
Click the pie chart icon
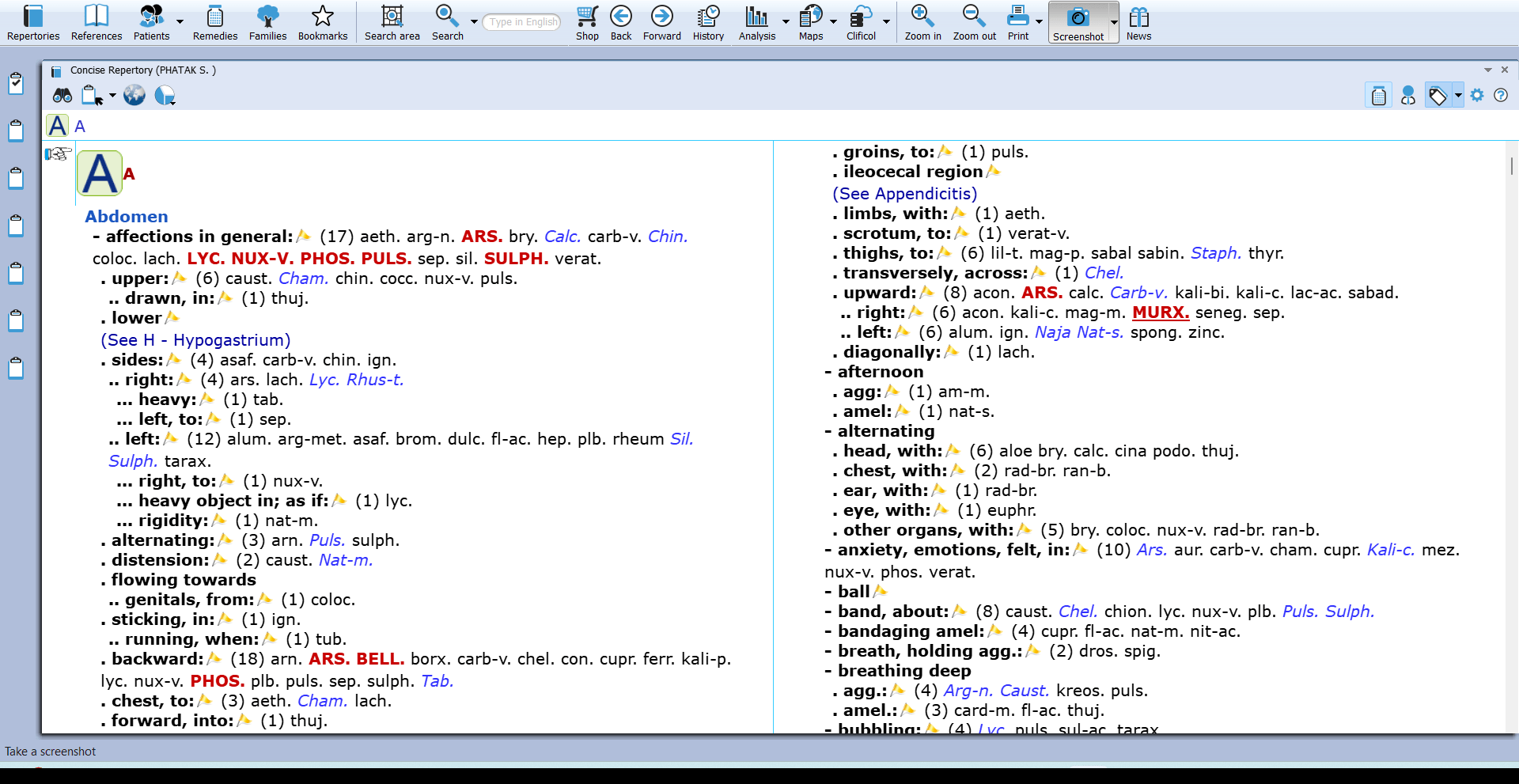pos(165,96)
